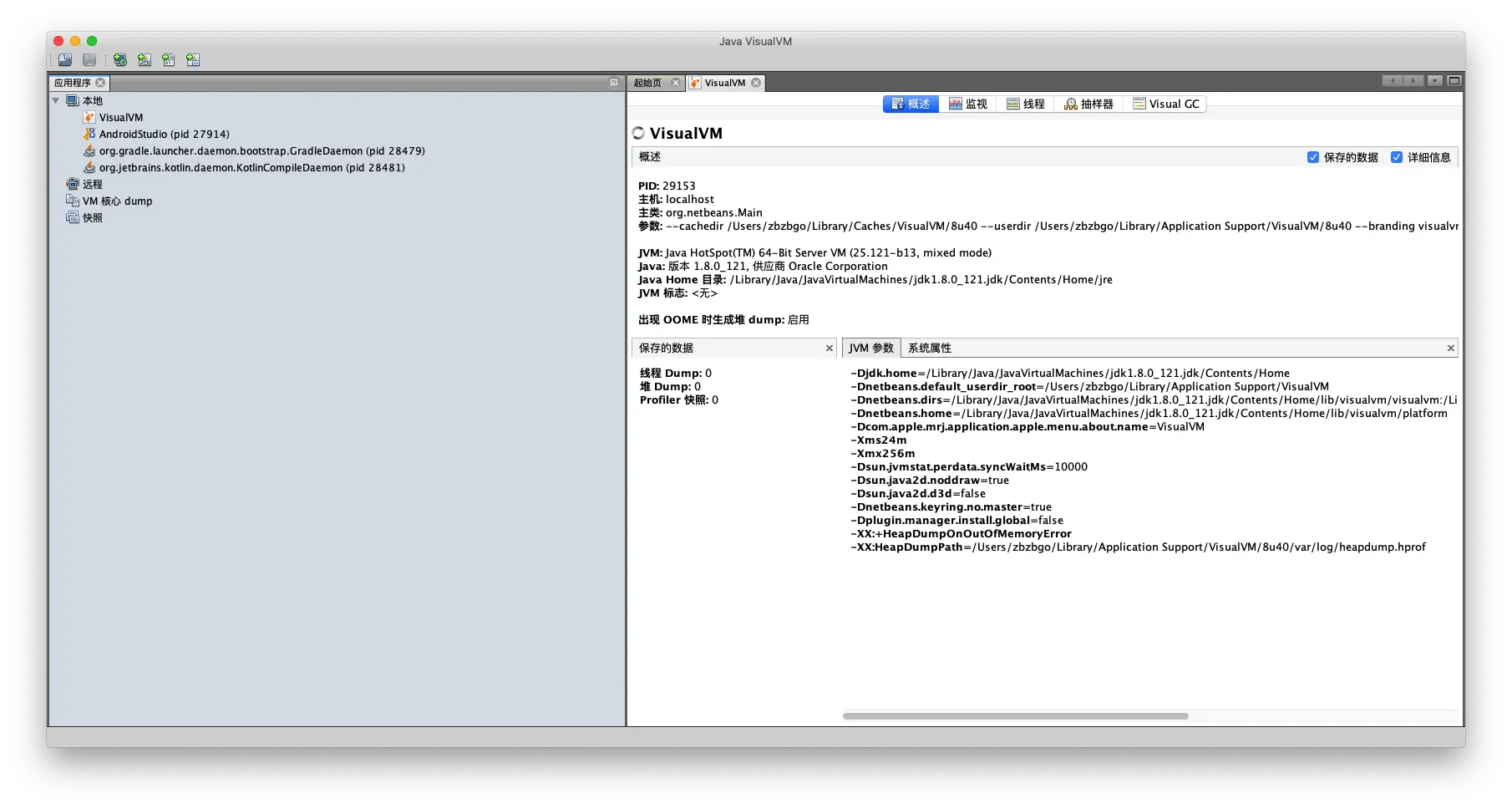Click the 线程 Dump: 0 line
Image resolution: width=1512 pixels, height=809 pixels.
pos(676,374)
